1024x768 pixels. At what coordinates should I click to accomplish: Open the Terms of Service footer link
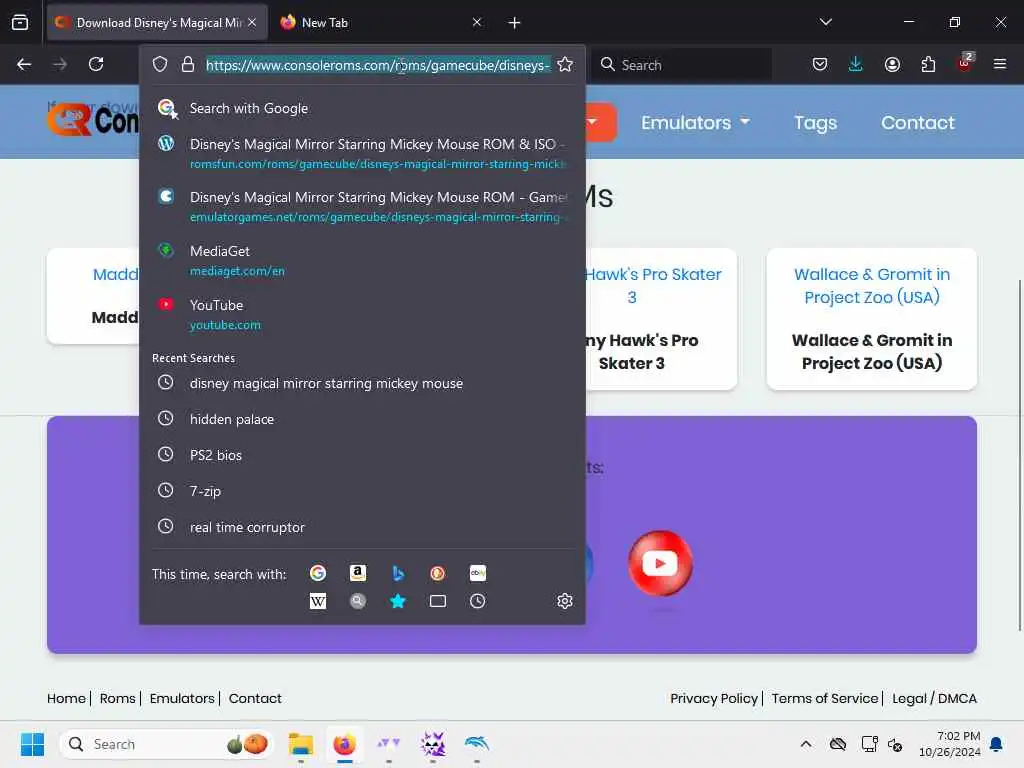825,698
